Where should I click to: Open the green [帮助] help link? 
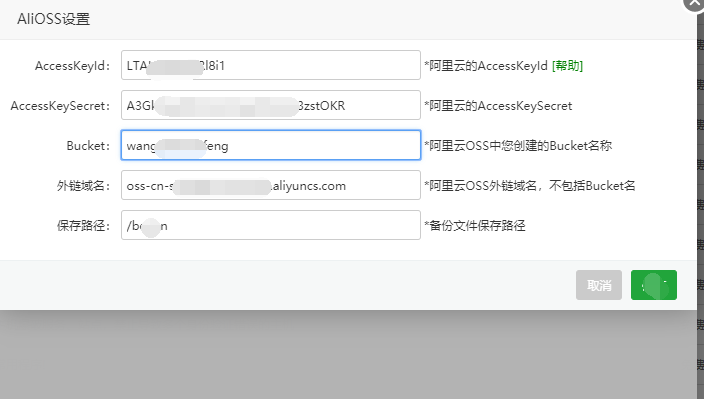coord(568,66)
